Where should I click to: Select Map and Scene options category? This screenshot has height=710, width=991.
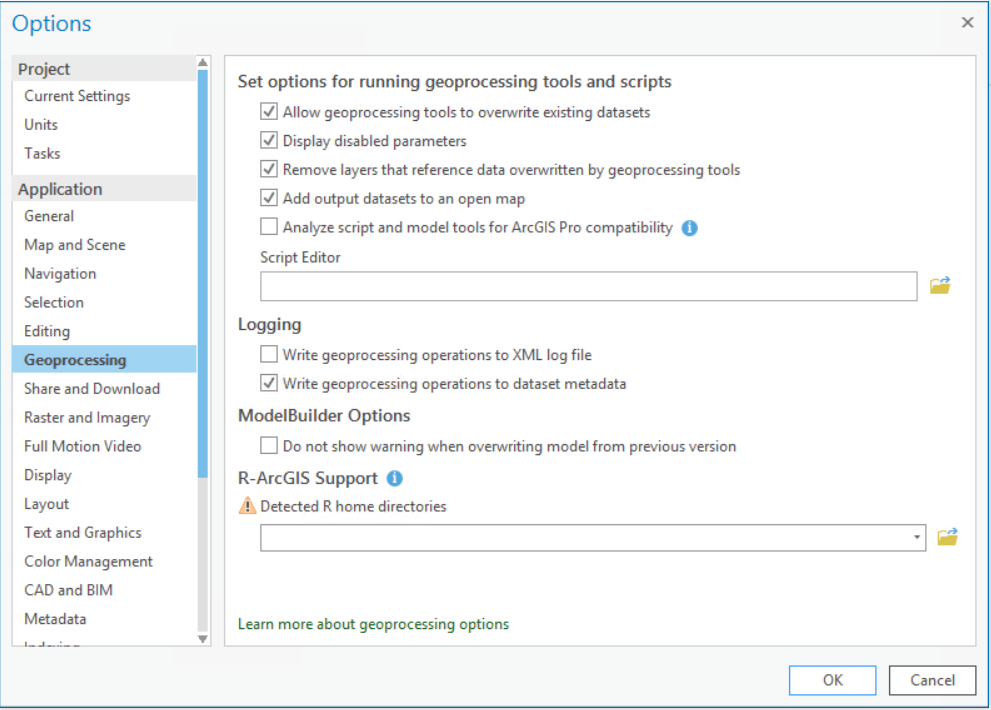(x=75, y=245)
